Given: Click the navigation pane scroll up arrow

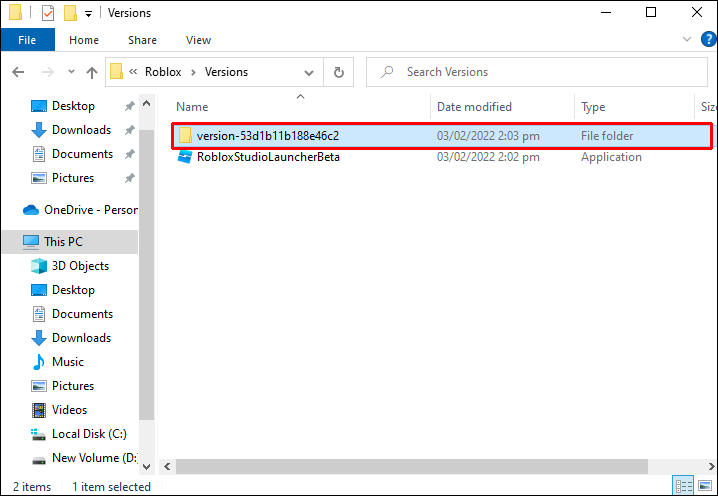Looking at the screenshot, I should tap(147, 104).
